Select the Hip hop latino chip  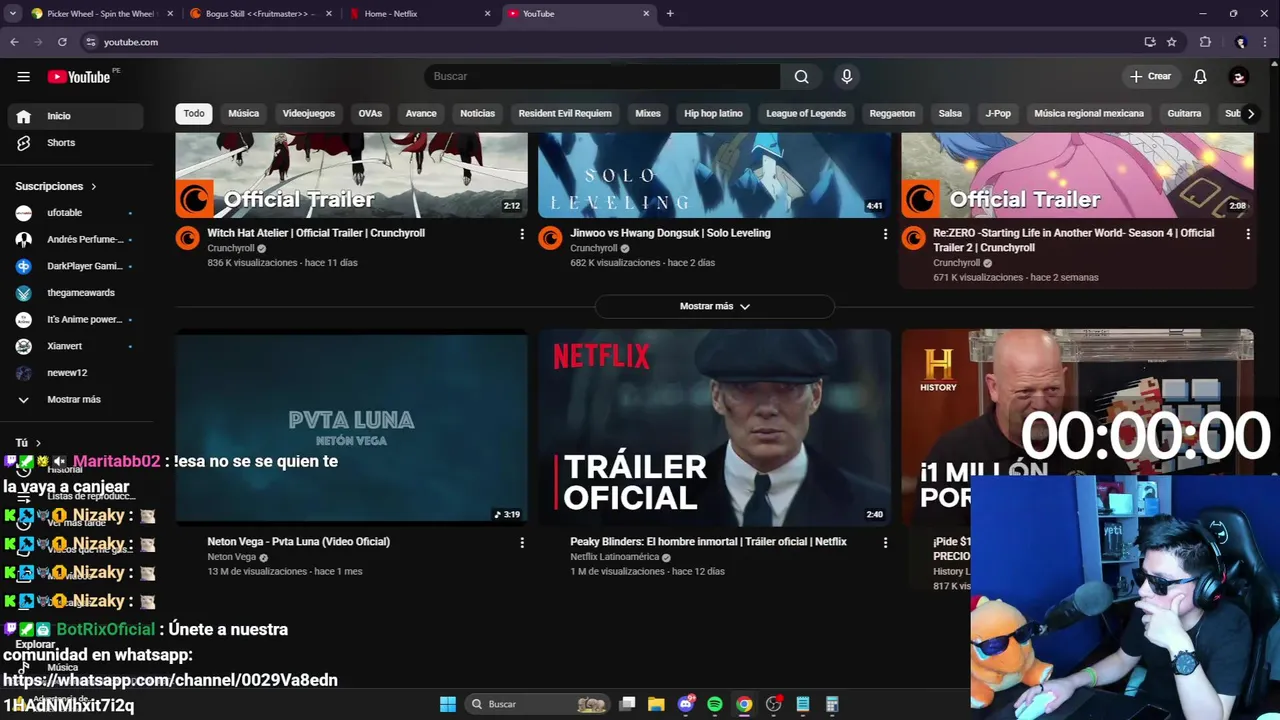click(x=713, y=113)
